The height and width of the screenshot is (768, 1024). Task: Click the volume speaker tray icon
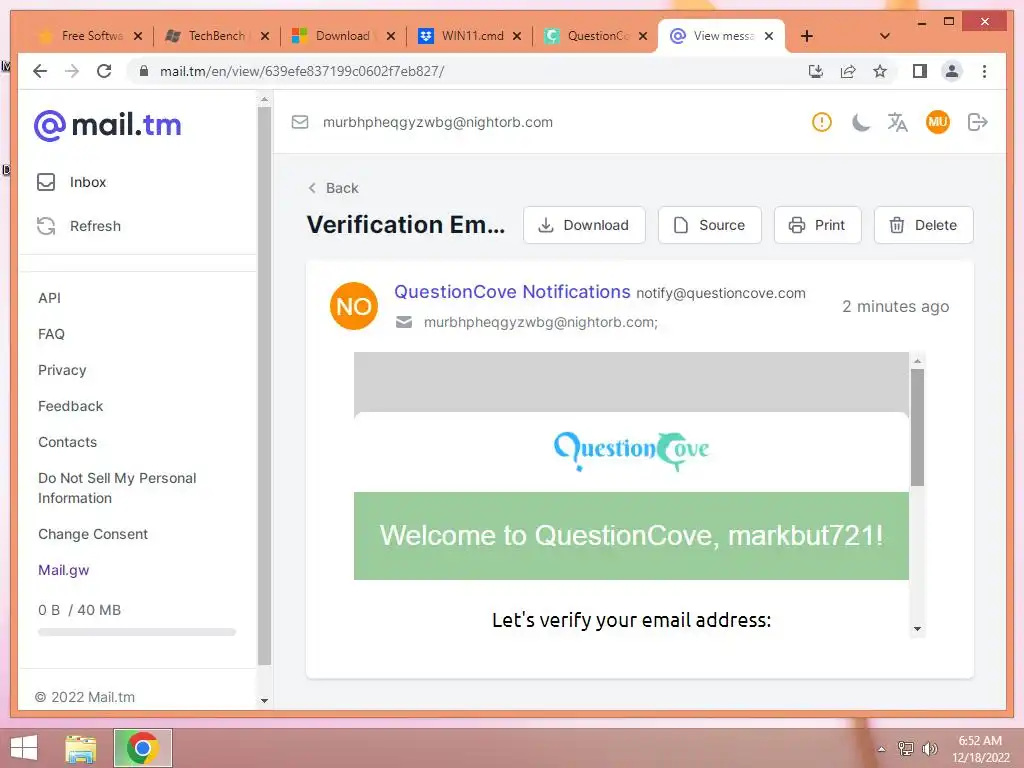[x=930, y=749]
